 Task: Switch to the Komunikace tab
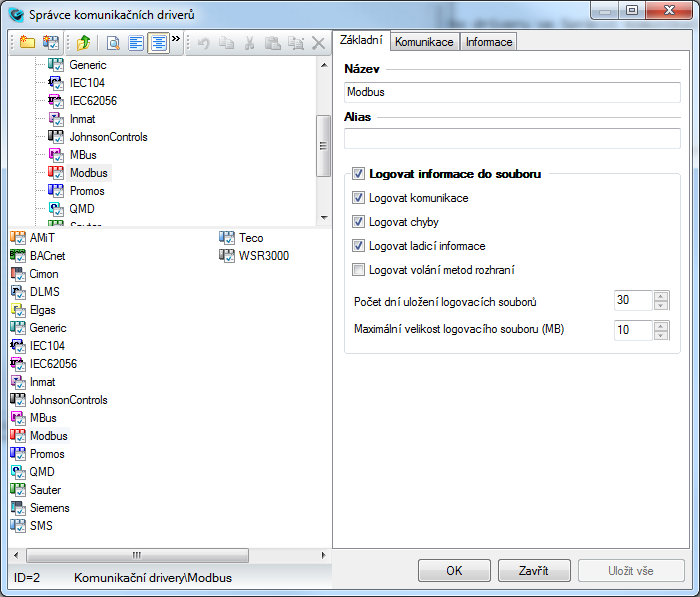424,42
